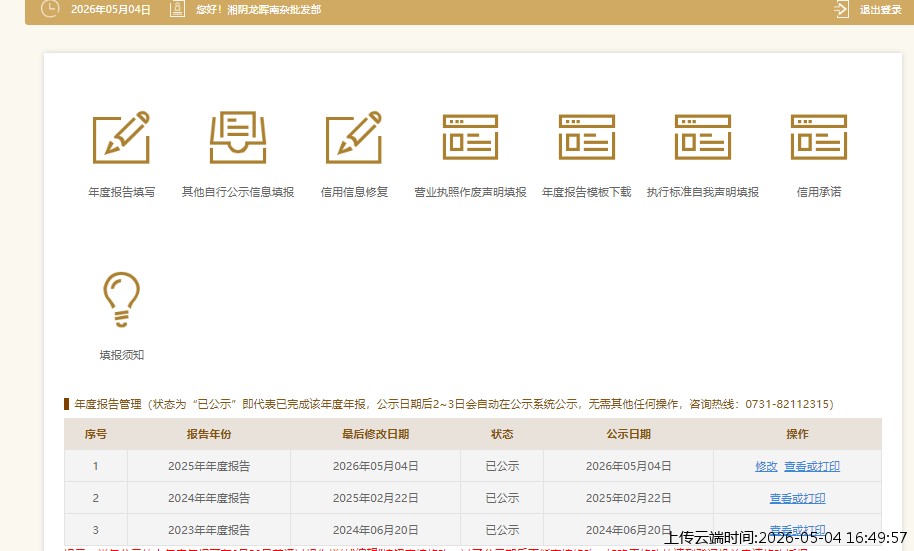Click the 信用承诺 label
Viewport: 914px width, 551px height.
[x=818, y=192]
